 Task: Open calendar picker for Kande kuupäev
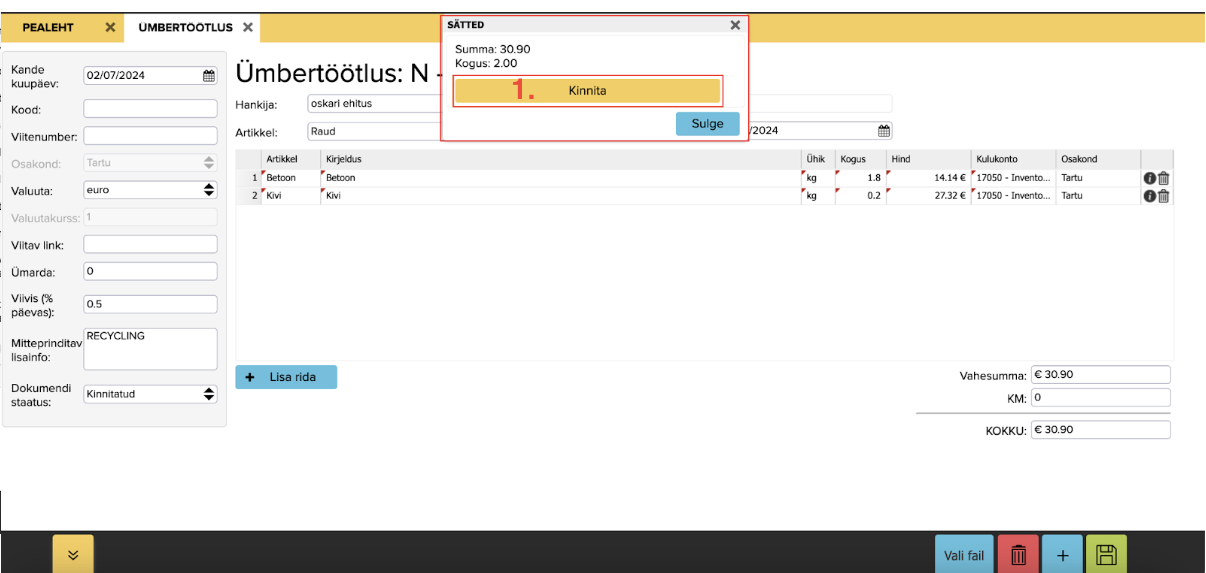coord(209,75)
